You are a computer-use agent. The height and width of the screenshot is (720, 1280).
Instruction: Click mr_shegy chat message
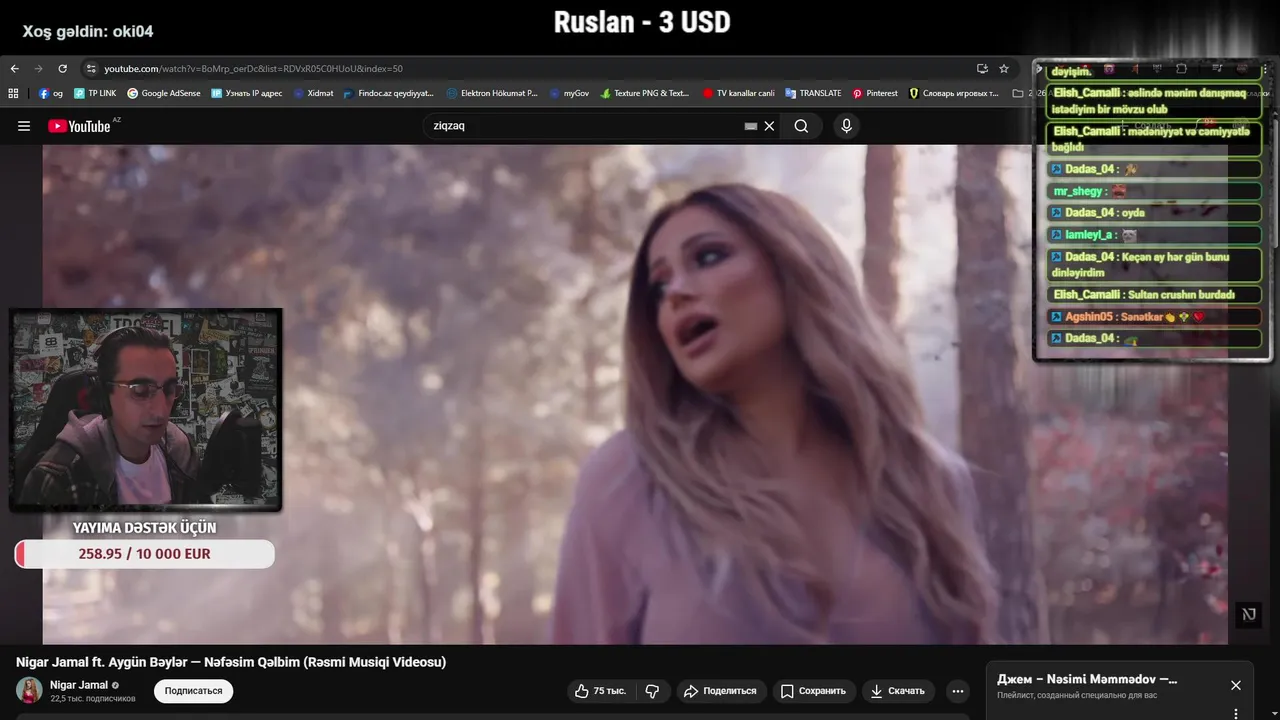pos(1154,191)
